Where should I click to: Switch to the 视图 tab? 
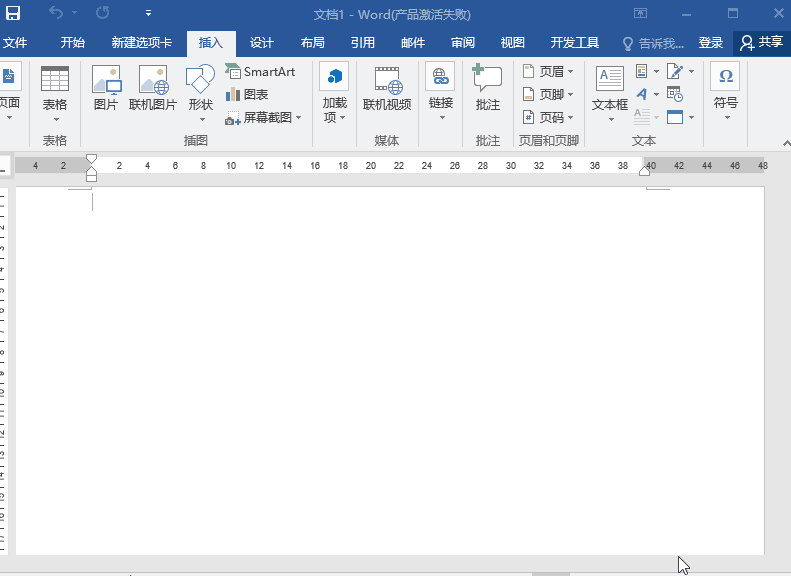pos(513,43)
